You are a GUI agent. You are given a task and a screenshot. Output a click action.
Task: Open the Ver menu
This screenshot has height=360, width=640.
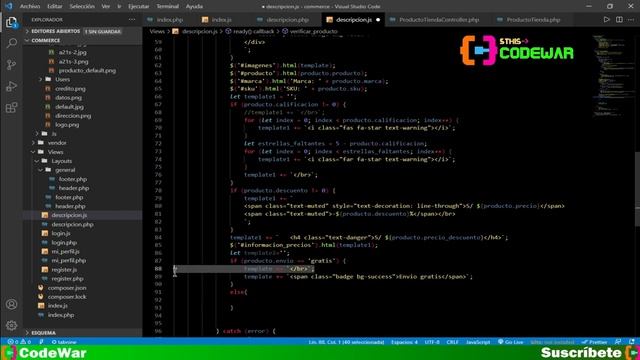106,6
